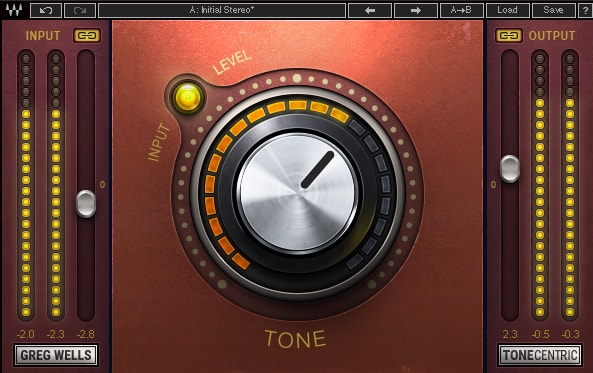Go to previous preset with left arrow
The image size is (593, 373).
tap(370, 10)
